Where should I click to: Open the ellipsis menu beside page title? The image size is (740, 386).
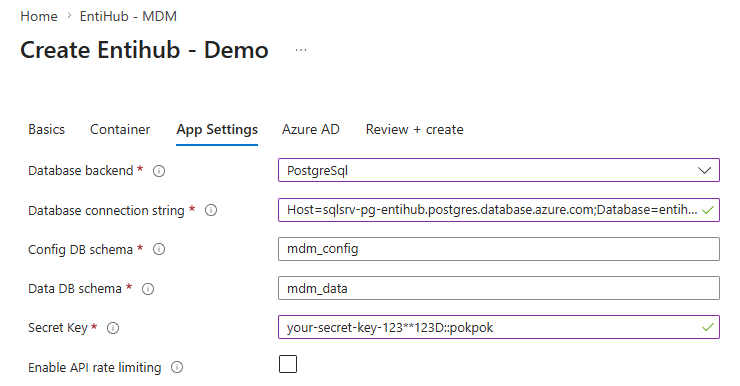301,50
